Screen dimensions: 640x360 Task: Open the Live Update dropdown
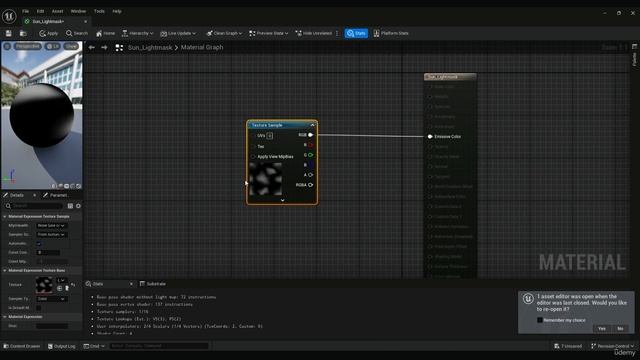point(178,33)
